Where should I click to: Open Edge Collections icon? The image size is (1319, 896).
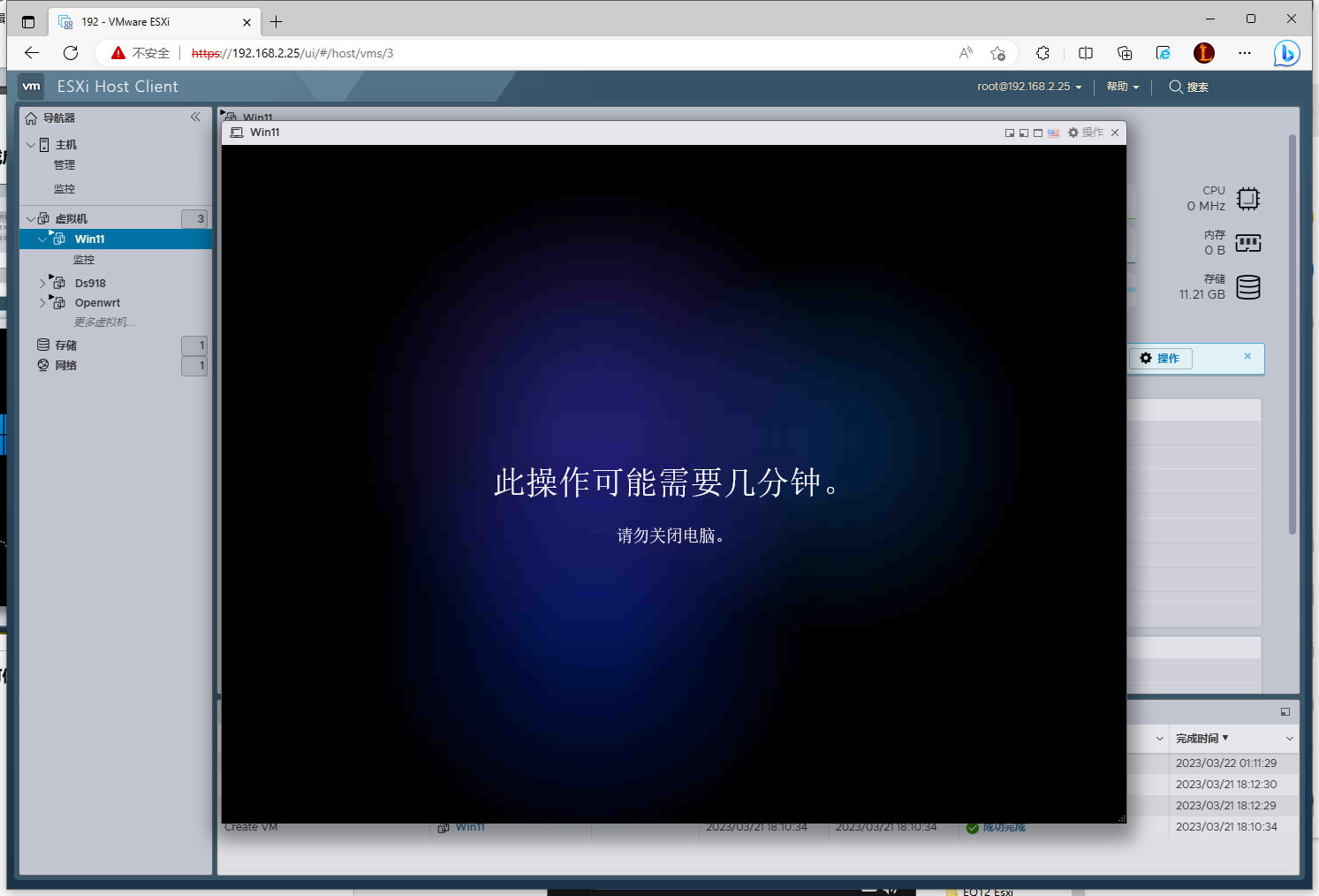1125,53
